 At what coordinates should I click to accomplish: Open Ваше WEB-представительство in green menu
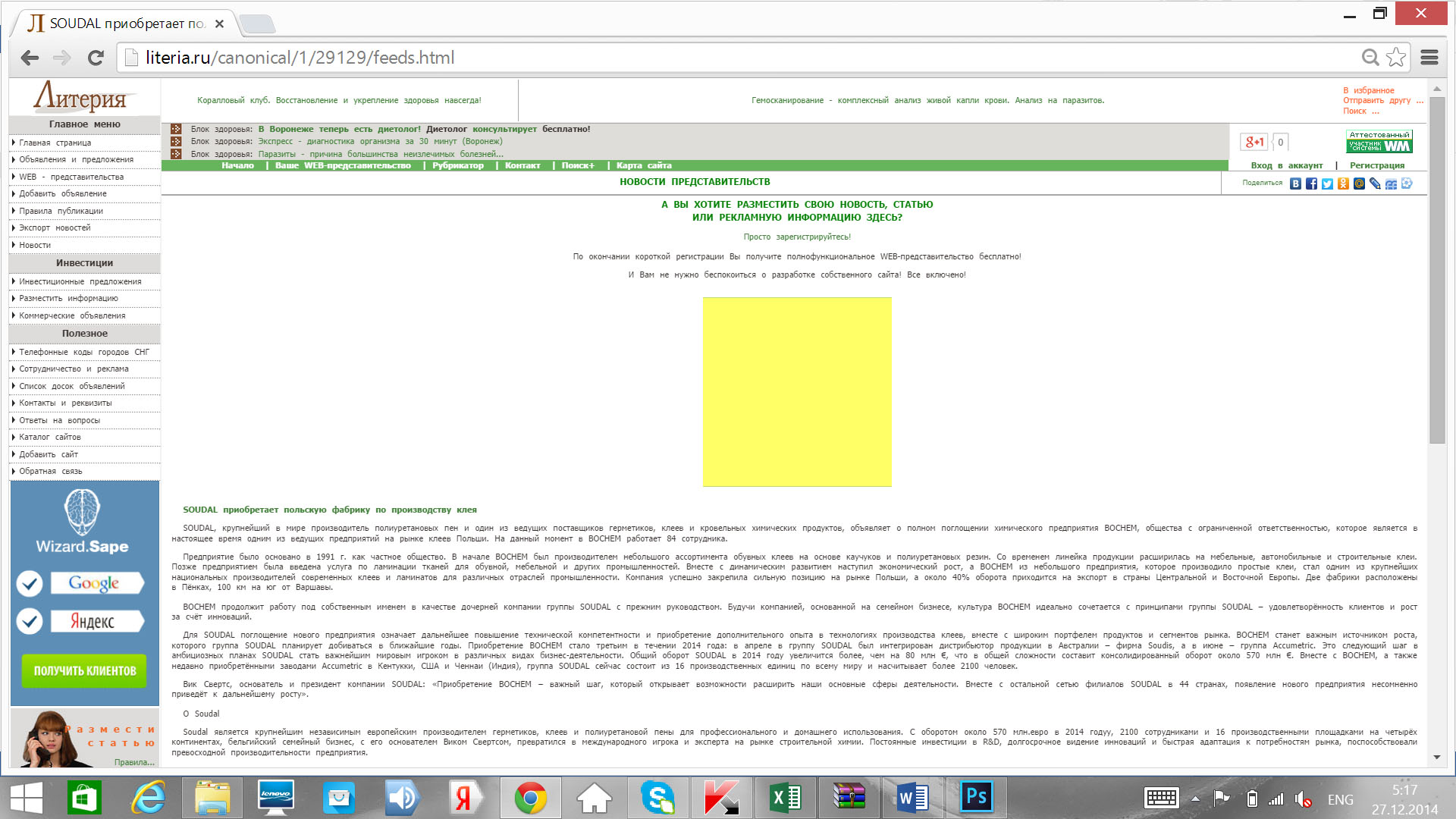coord(343,165)
